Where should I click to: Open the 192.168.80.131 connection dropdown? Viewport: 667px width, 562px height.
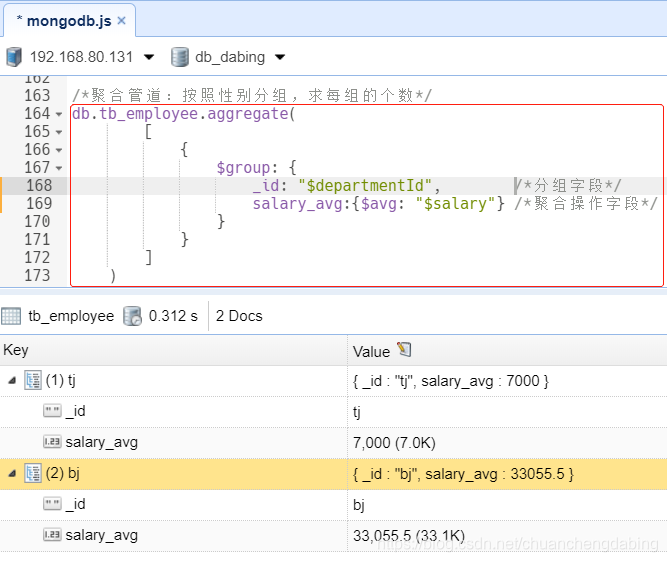(149, 57)
